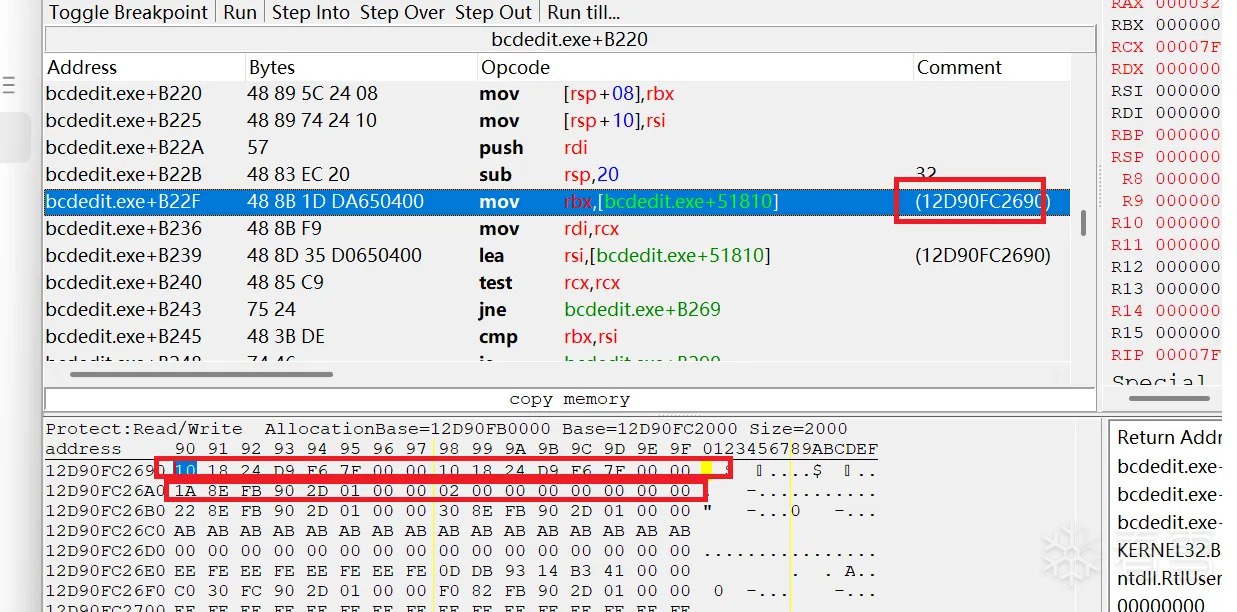Click the R13 register value

click(1189, 289)
